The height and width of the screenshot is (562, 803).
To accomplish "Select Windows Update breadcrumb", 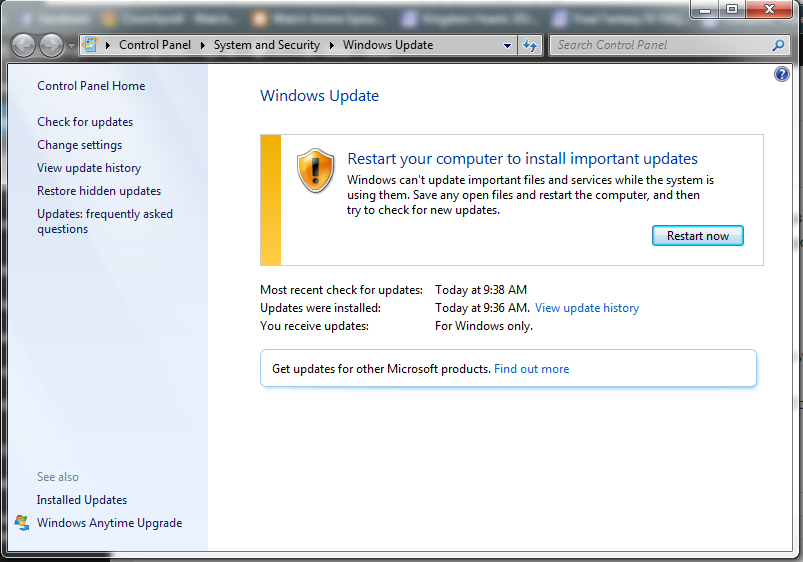I will point(388,45).
